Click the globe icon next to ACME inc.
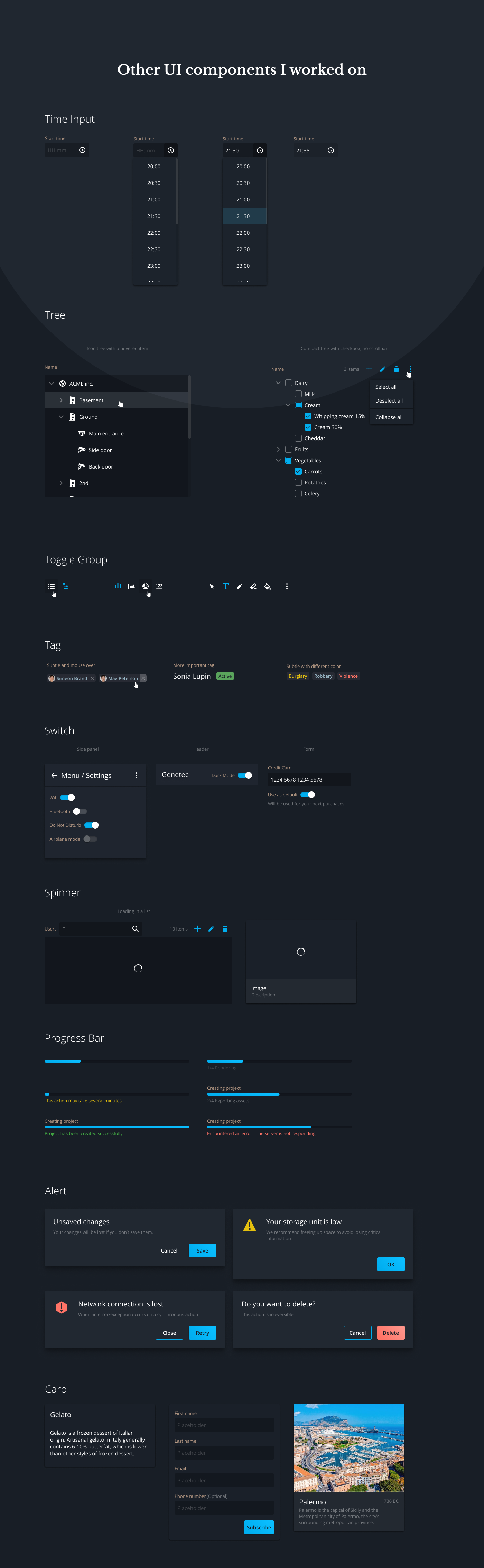Screen dimensions: 484x1568 [63, 384]
